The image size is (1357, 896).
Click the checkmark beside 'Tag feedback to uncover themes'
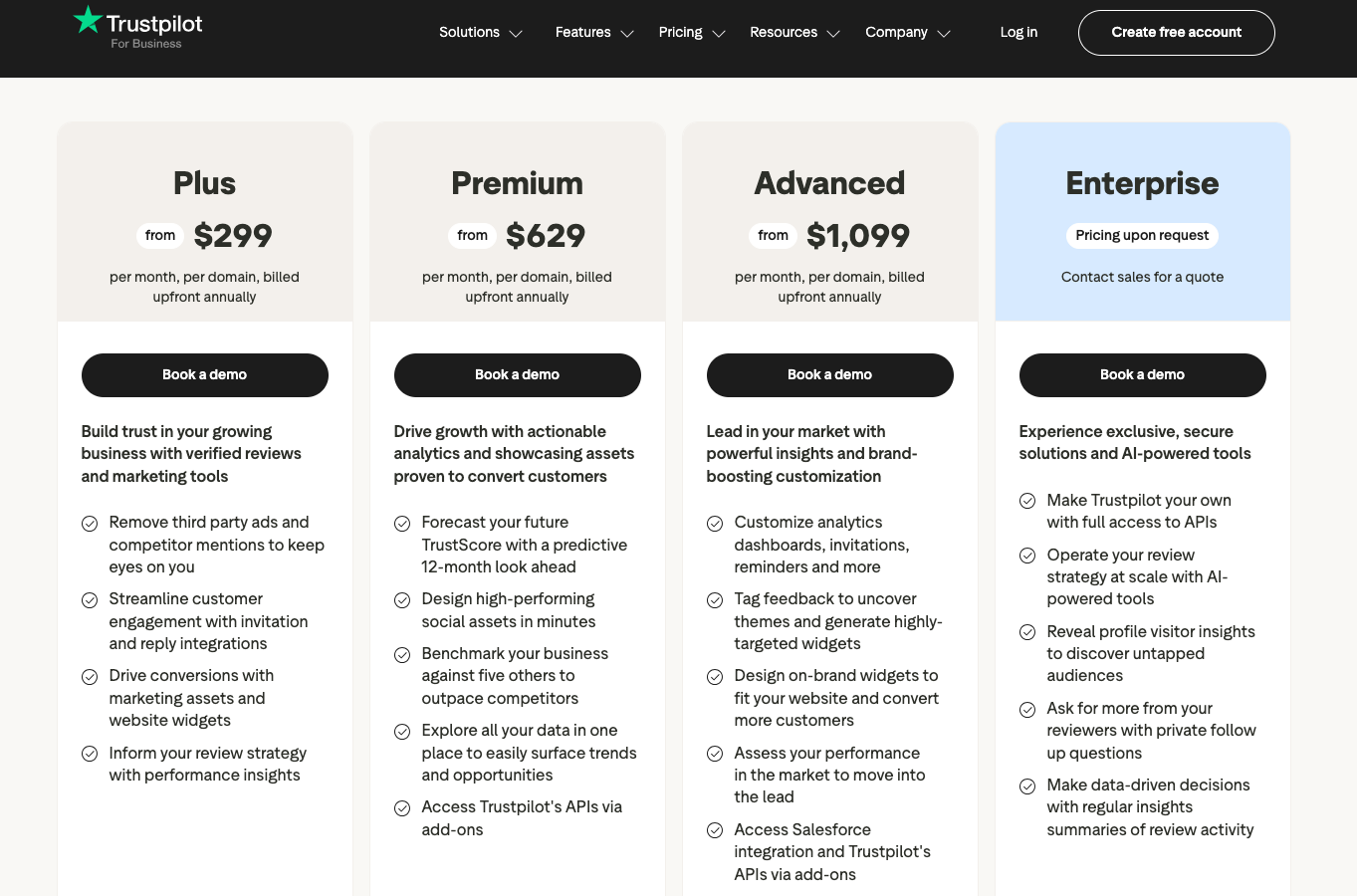715,599
